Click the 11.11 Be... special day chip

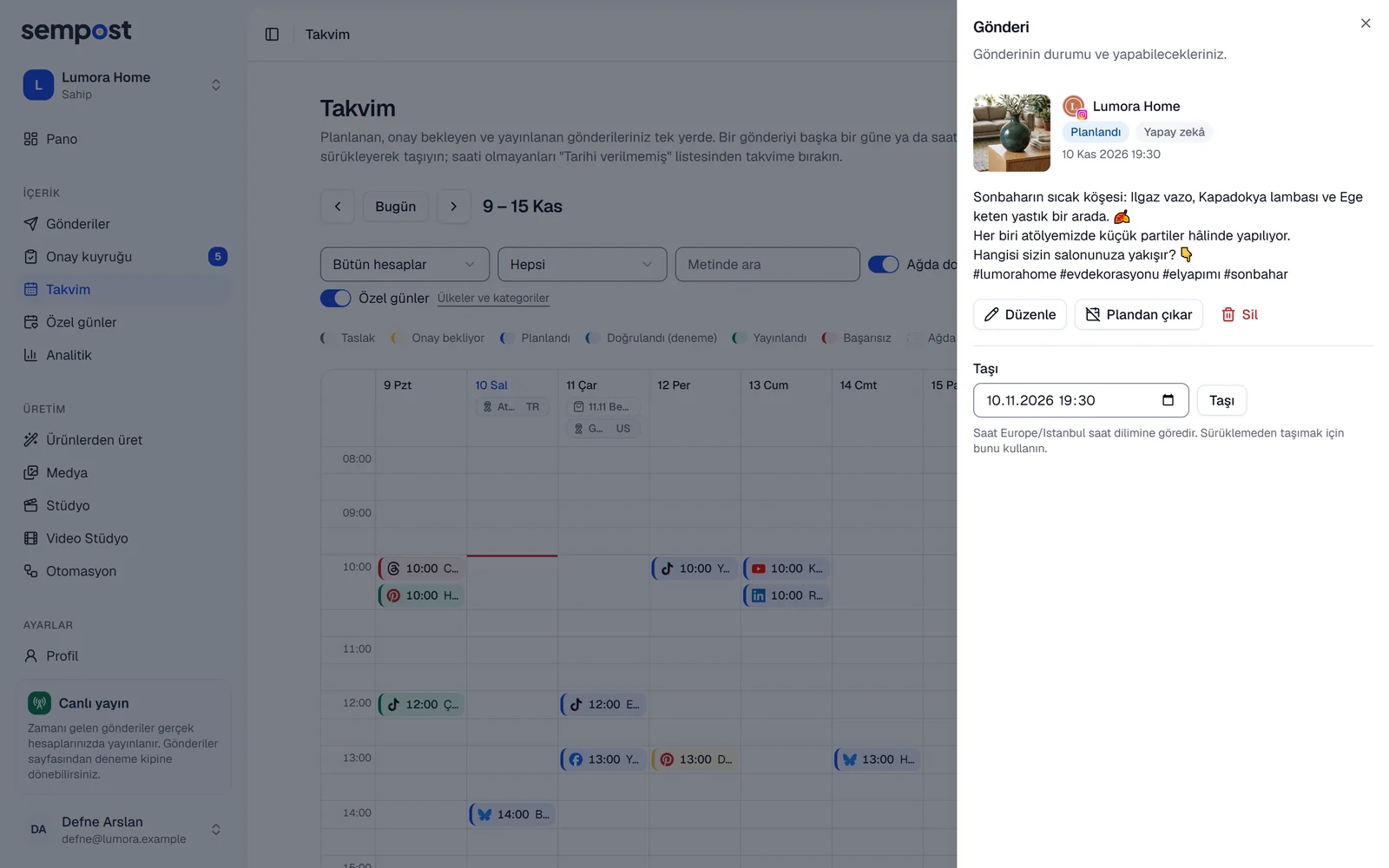coord(603,406)
